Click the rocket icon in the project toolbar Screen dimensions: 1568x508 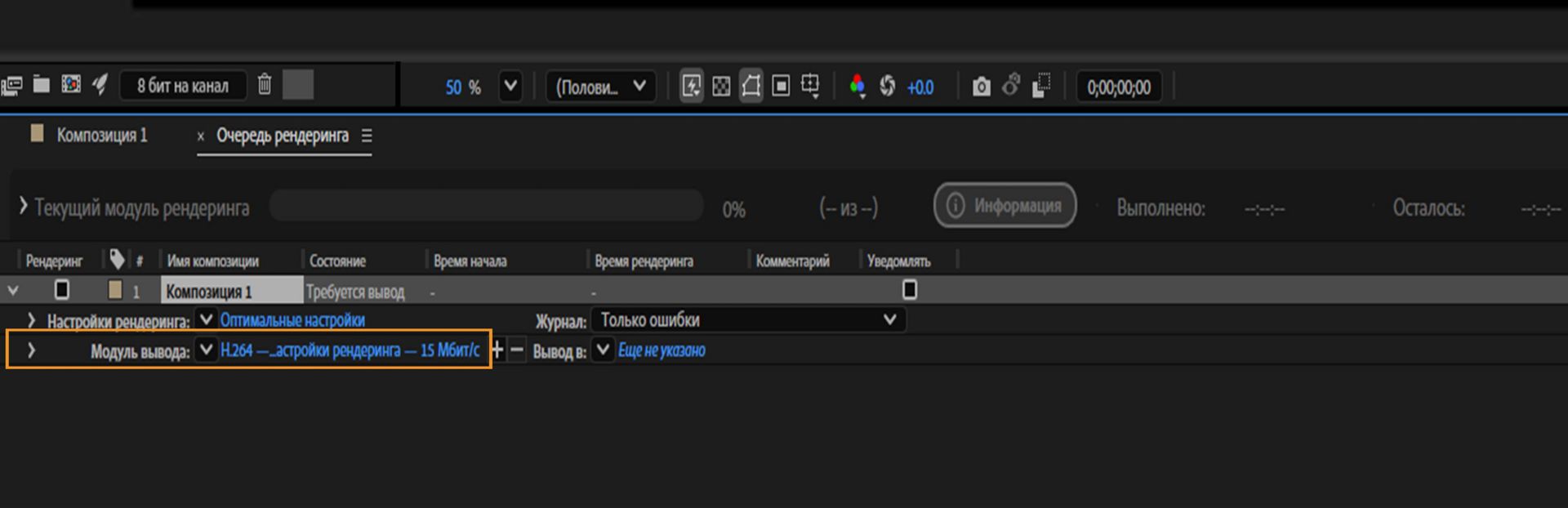pos(100,84)
